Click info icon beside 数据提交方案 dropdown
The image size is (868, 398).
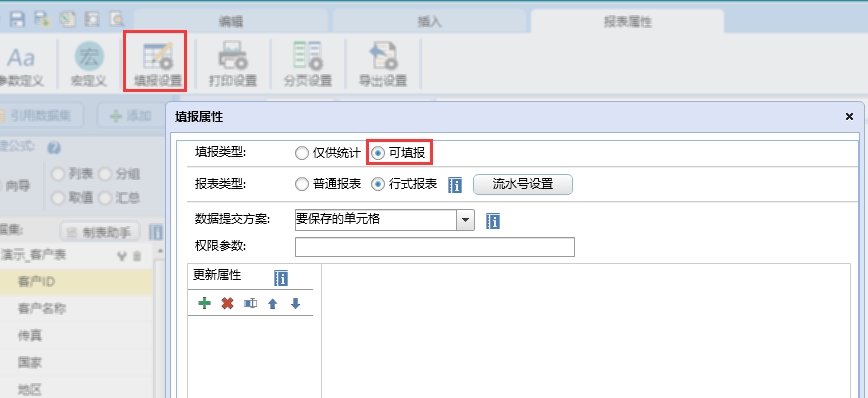[493, 221]
